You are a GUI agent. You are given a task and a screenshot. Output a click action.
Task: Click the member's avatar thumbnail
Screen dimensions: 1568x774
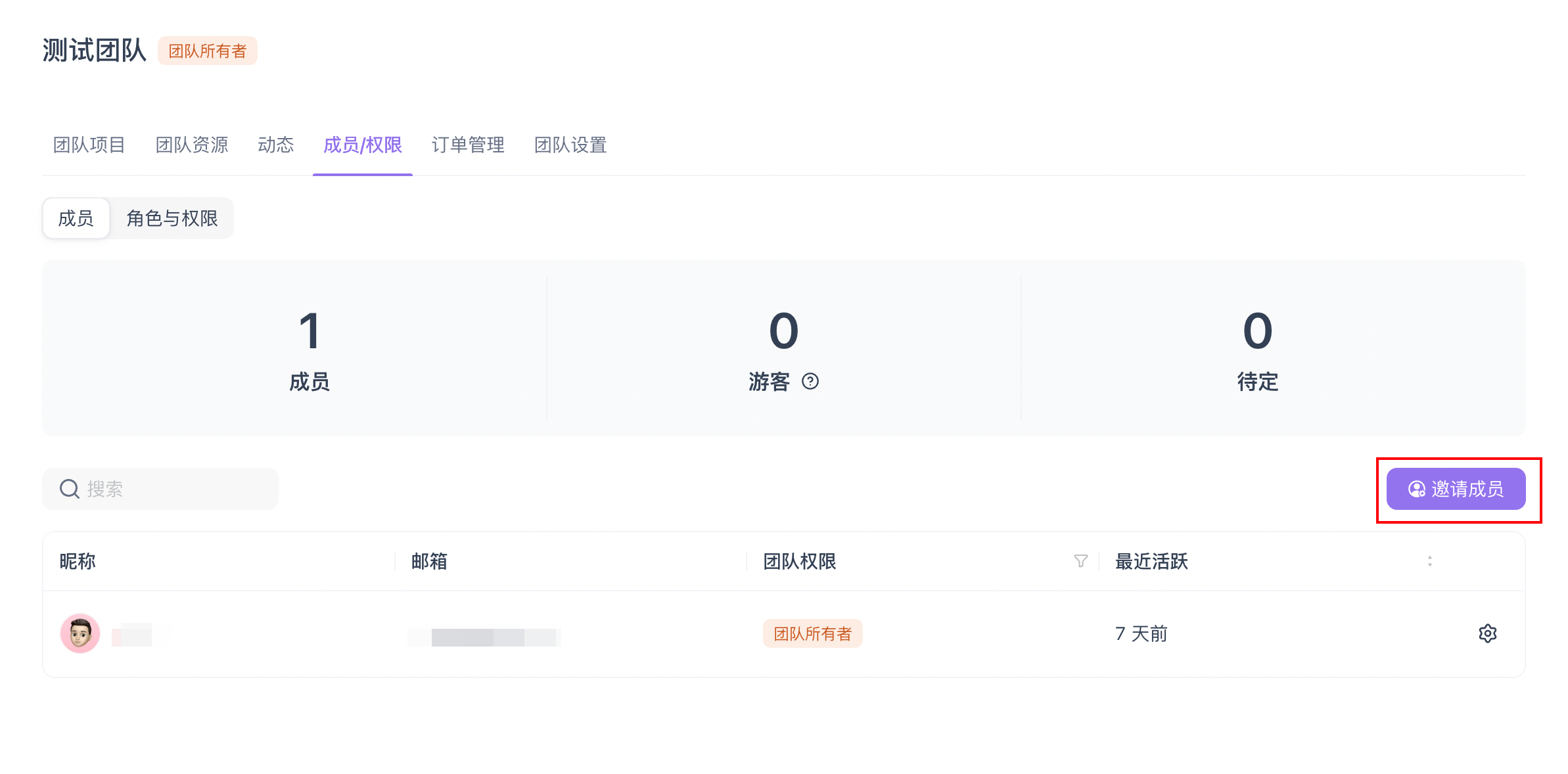point(80,633)
